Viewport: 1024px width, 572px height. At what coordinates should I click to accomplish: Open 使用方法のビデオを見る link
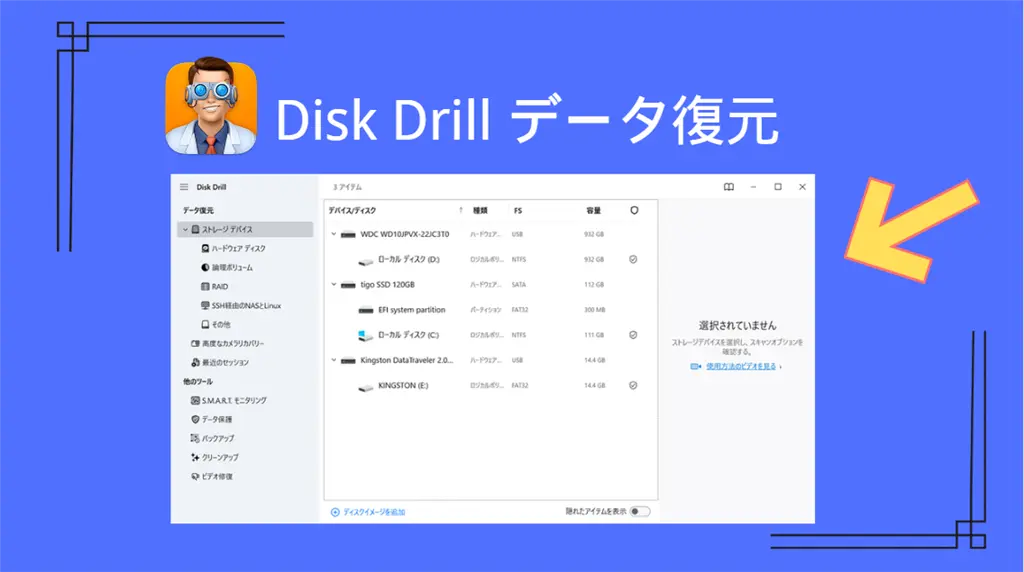pyautogui.click(x=741, y=366)
